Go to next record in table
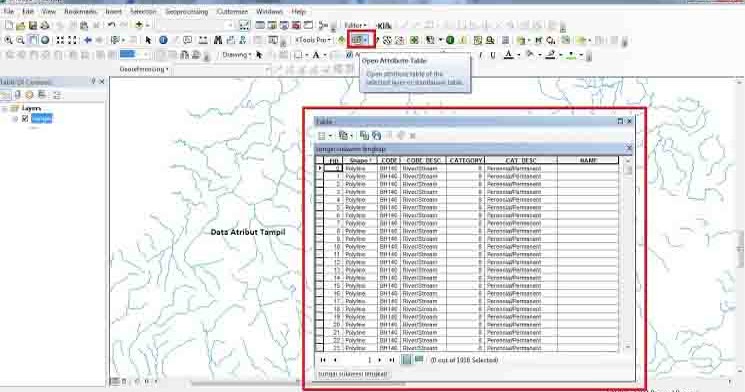 pyautogui.click(x=379, y=360)
